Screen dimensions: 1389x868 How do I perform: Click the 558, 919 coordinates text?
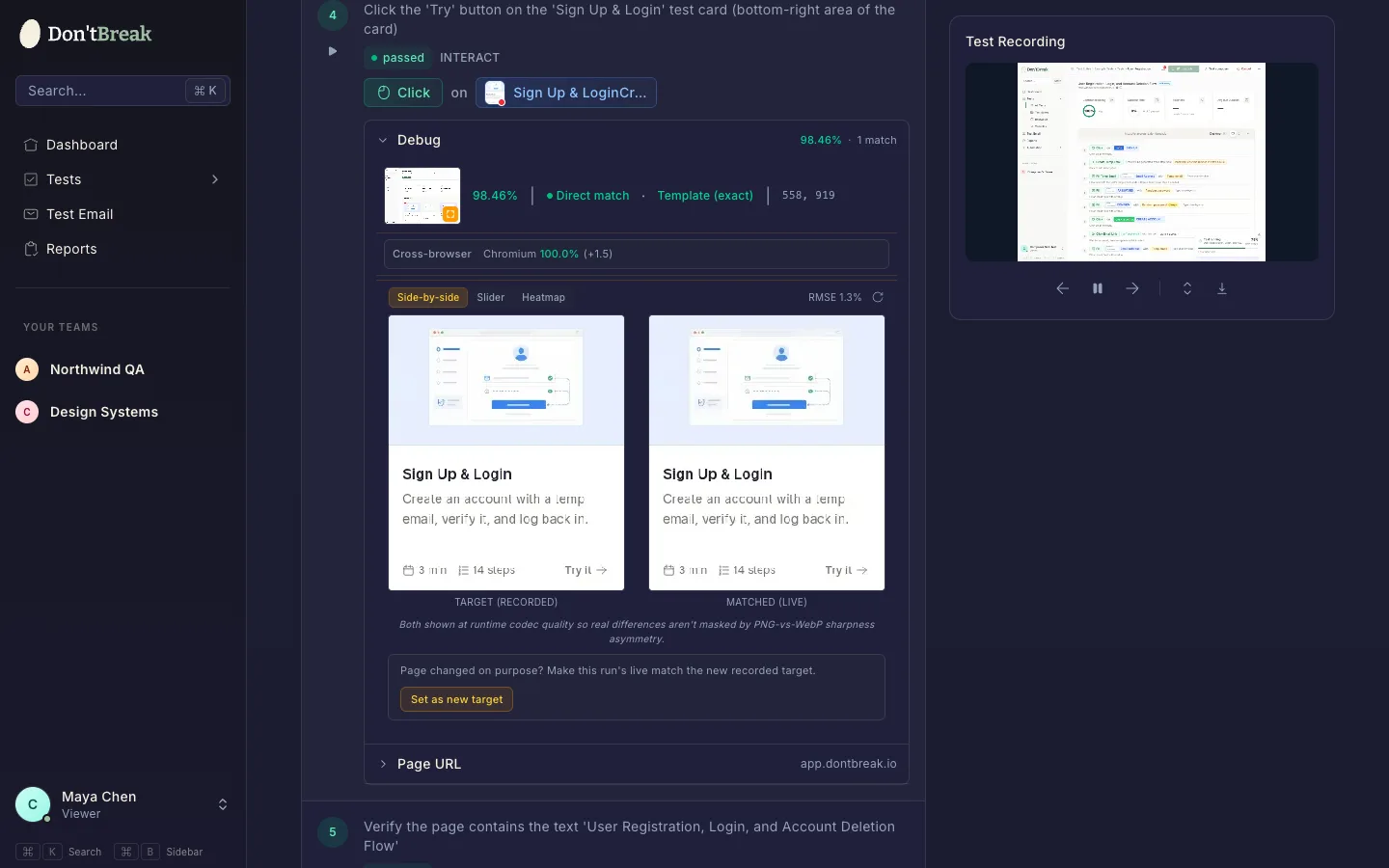[808, 195]
